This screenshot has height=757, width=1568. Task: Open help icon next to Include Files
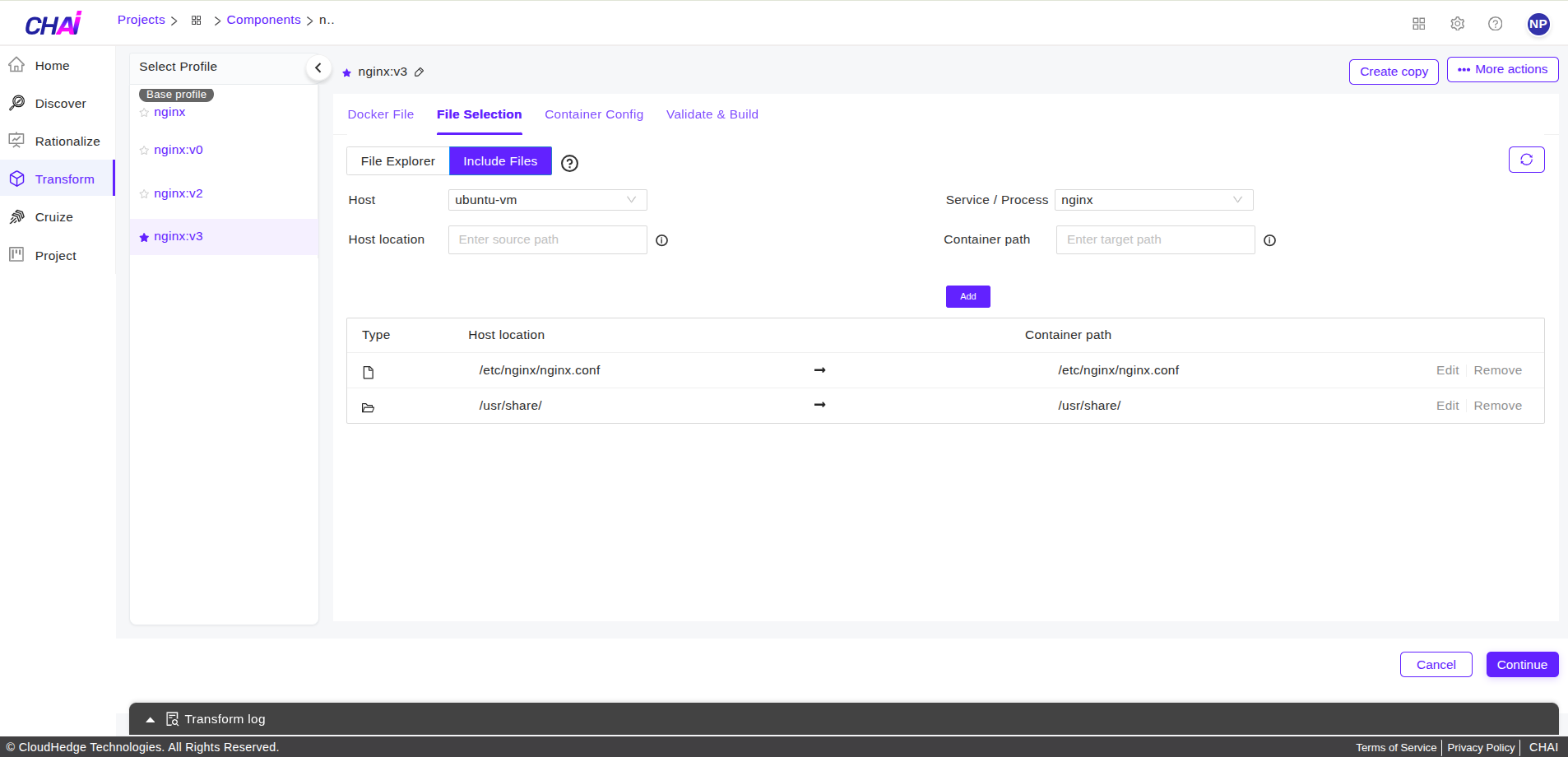point(569,163)
